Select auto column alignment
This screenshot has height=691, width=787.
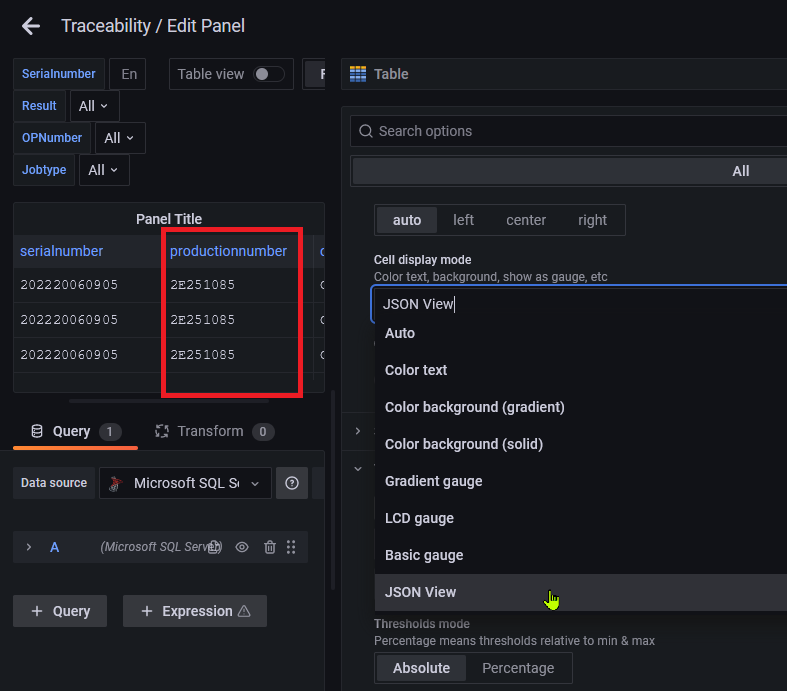click(407, 220)
